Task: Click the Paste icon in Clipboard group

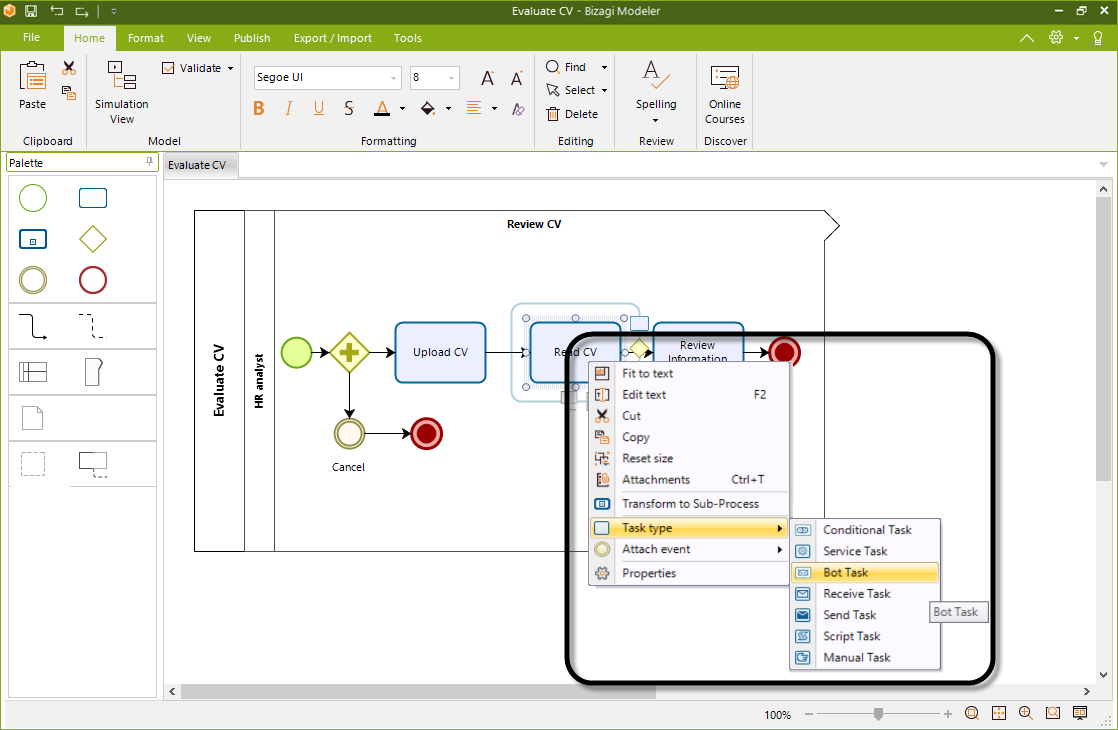Action: pyautogui.click(x=33, y=76)
